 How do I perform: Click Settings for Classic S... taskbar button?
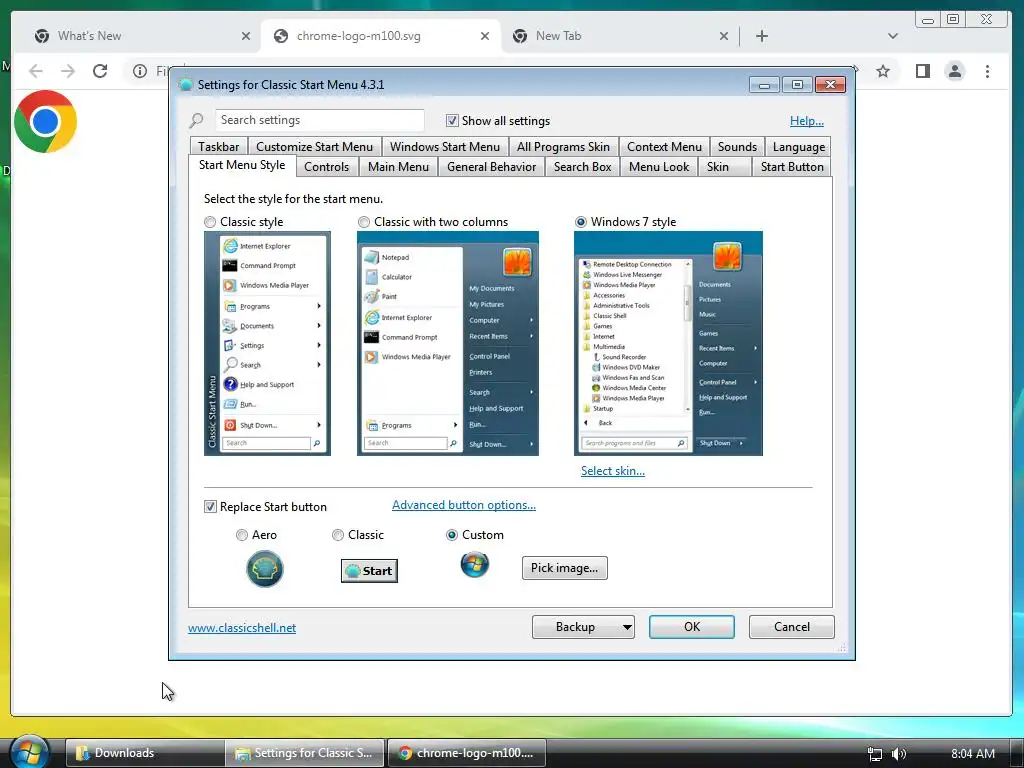[x=306, y=753]
